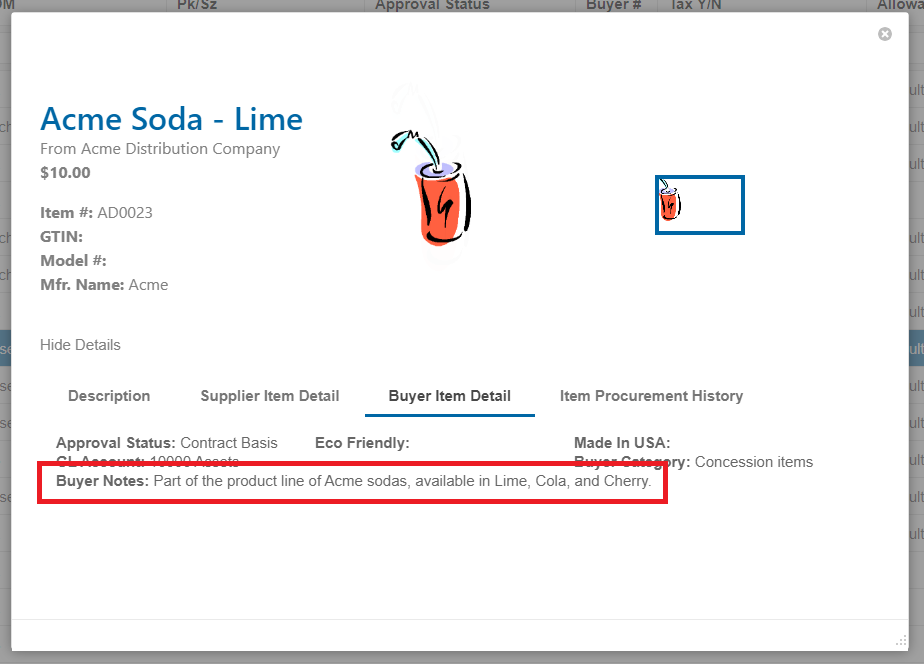Viewport: 924px width, 664px height.
Task: Open the Supplier Item Detail tab
Action: pyautogui.click(x=270, y=395)
